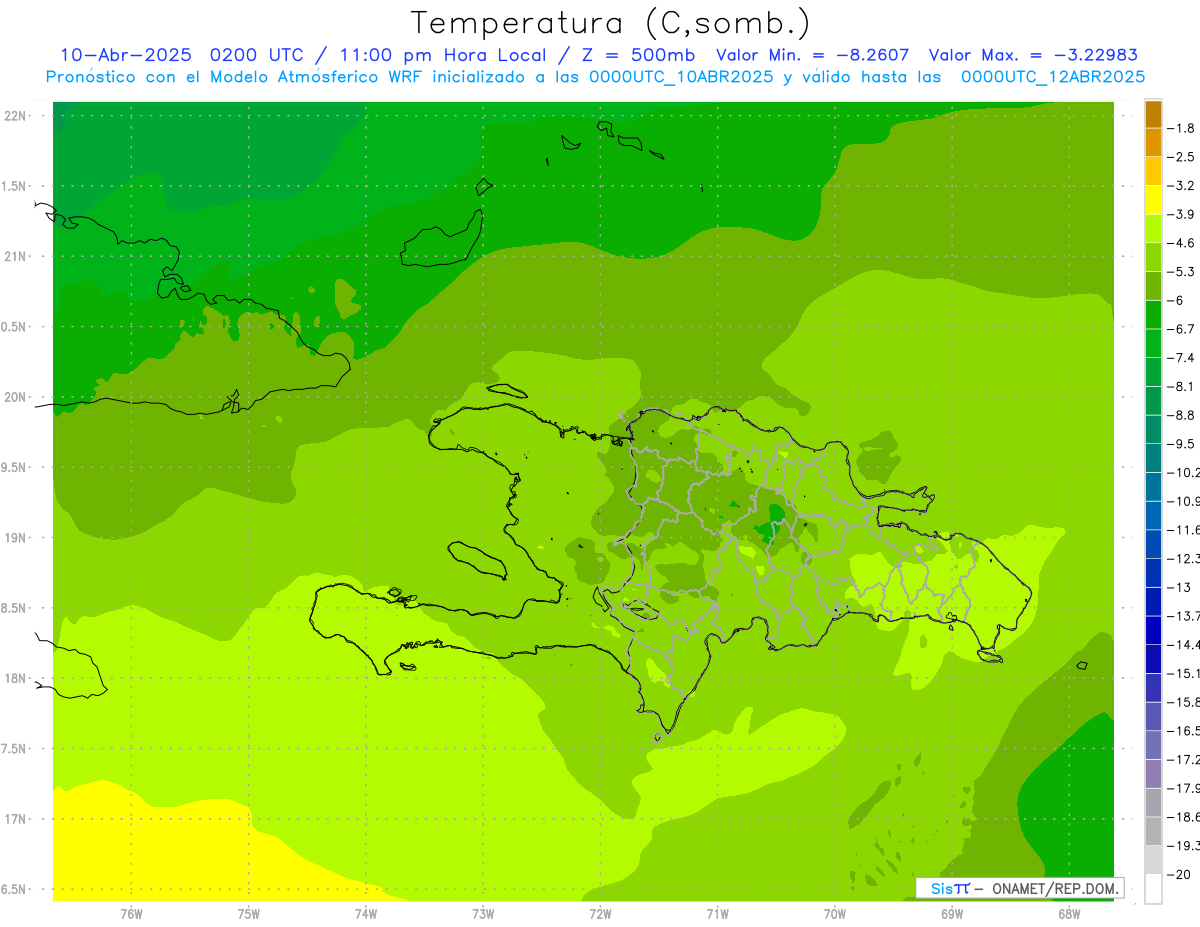
Task: Click the "17N" latitude label
Action: 16,819
